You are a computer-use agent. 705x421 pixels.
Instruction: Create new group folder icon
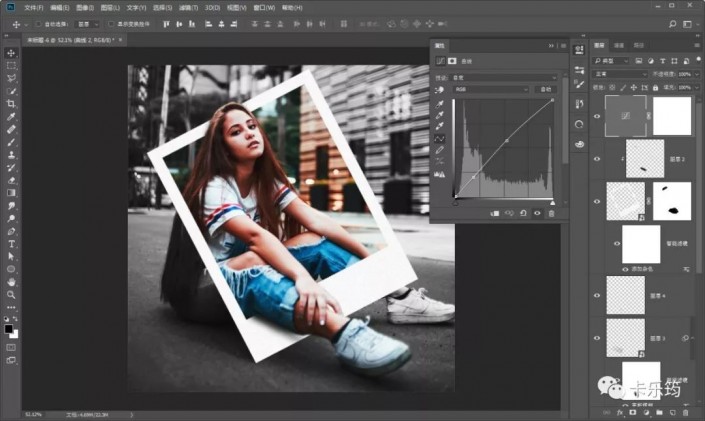(659, 412)
